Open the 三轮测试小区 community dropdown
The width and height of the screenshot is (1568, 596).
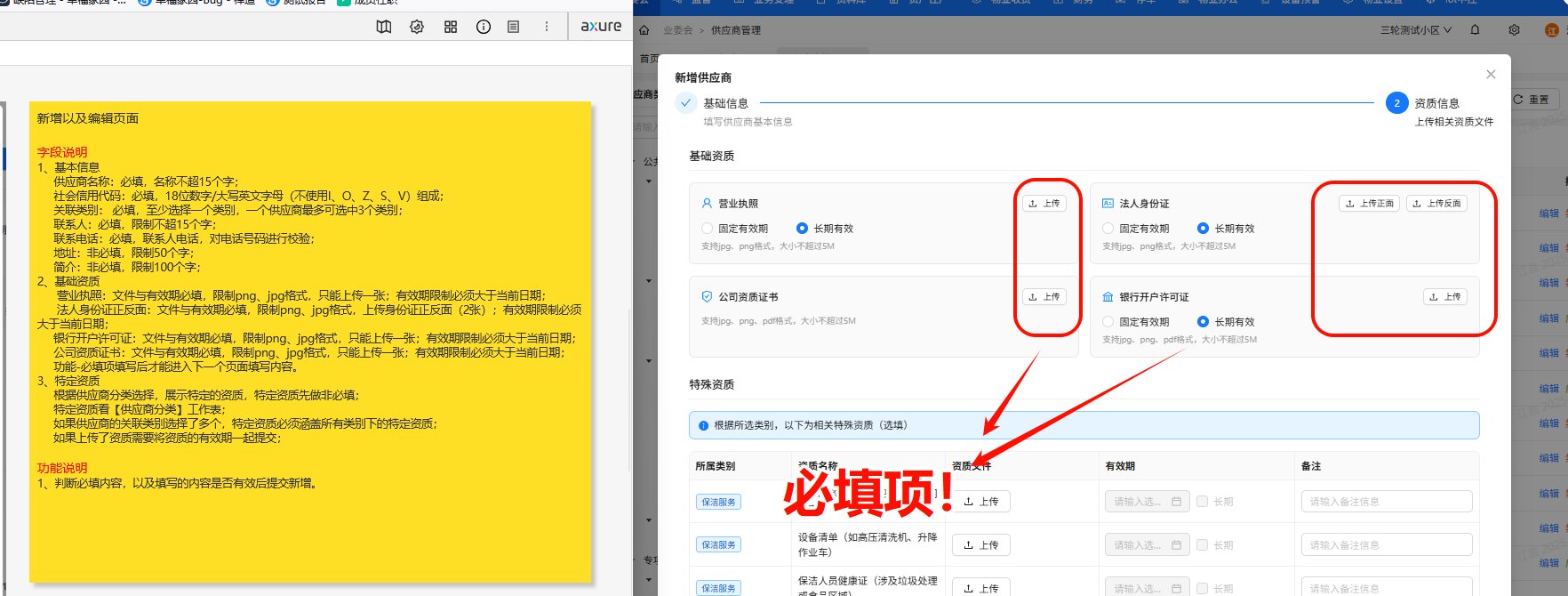coord(1415,30)
